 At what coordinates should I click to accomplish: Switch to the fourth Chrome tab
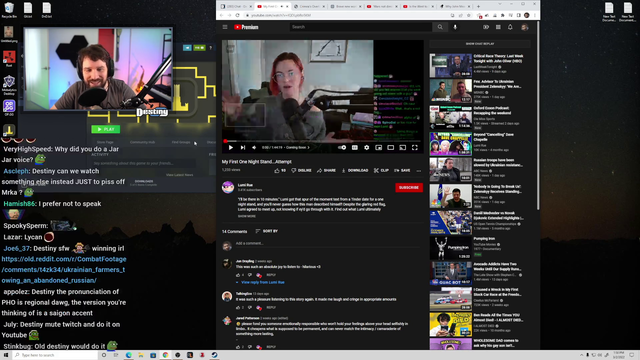point(345,6)
